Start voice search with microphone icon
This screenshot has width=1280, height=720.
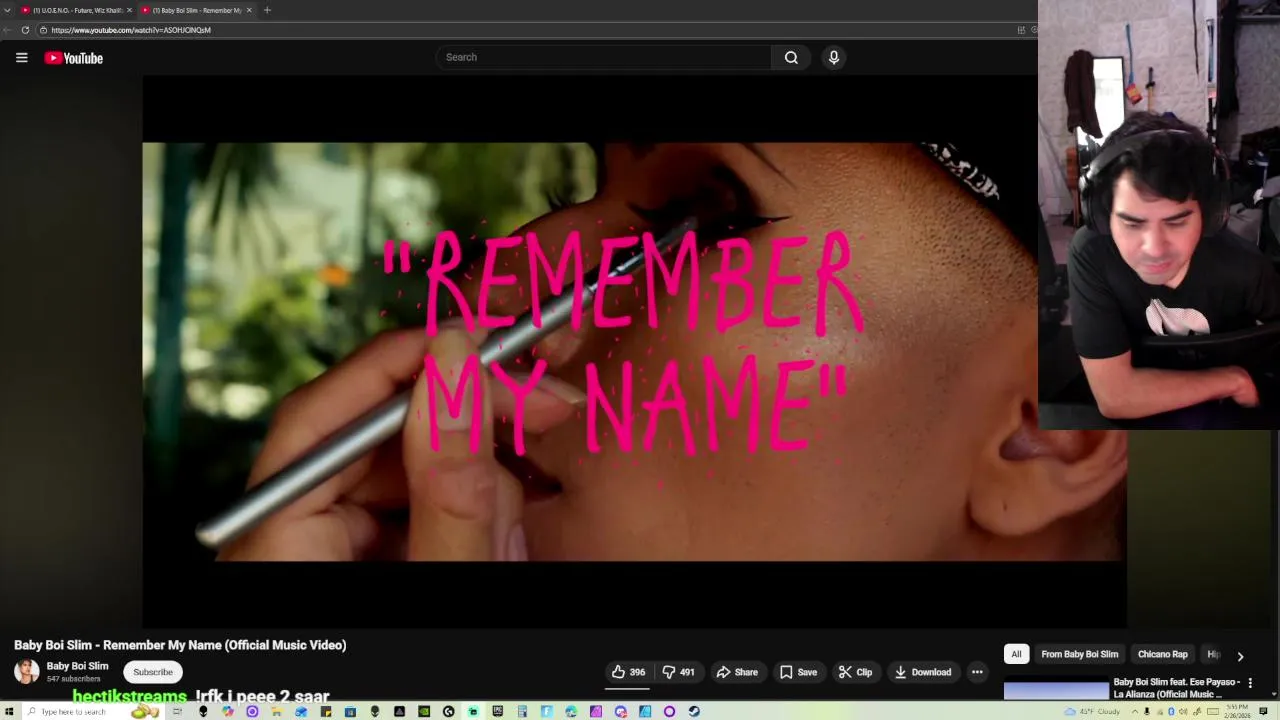pos(834,57)
